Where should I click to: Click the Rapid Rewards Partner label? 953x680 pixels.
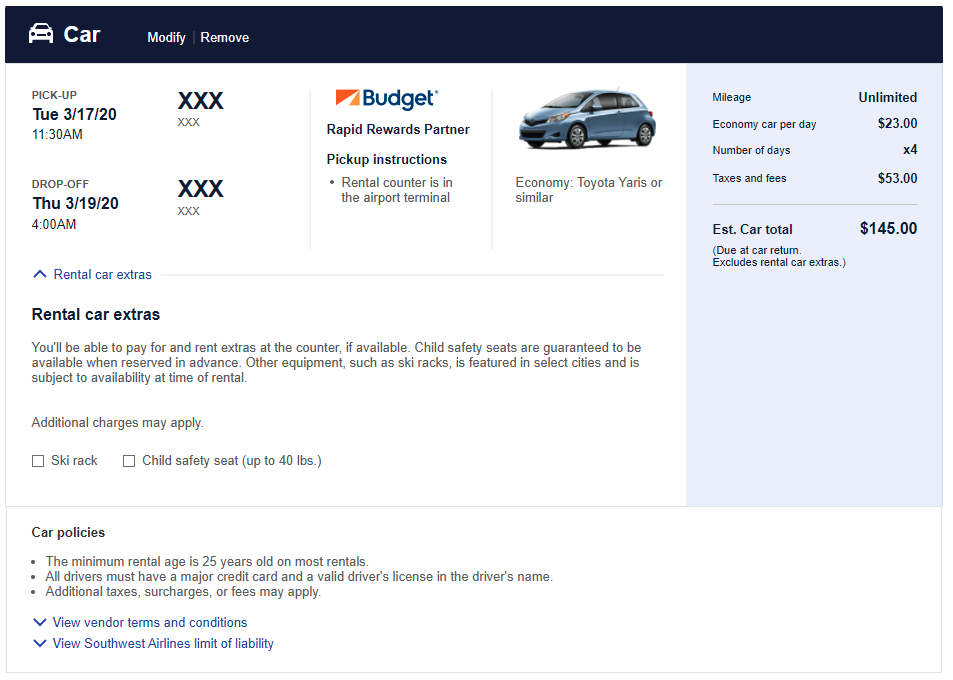tap(398, 129)
